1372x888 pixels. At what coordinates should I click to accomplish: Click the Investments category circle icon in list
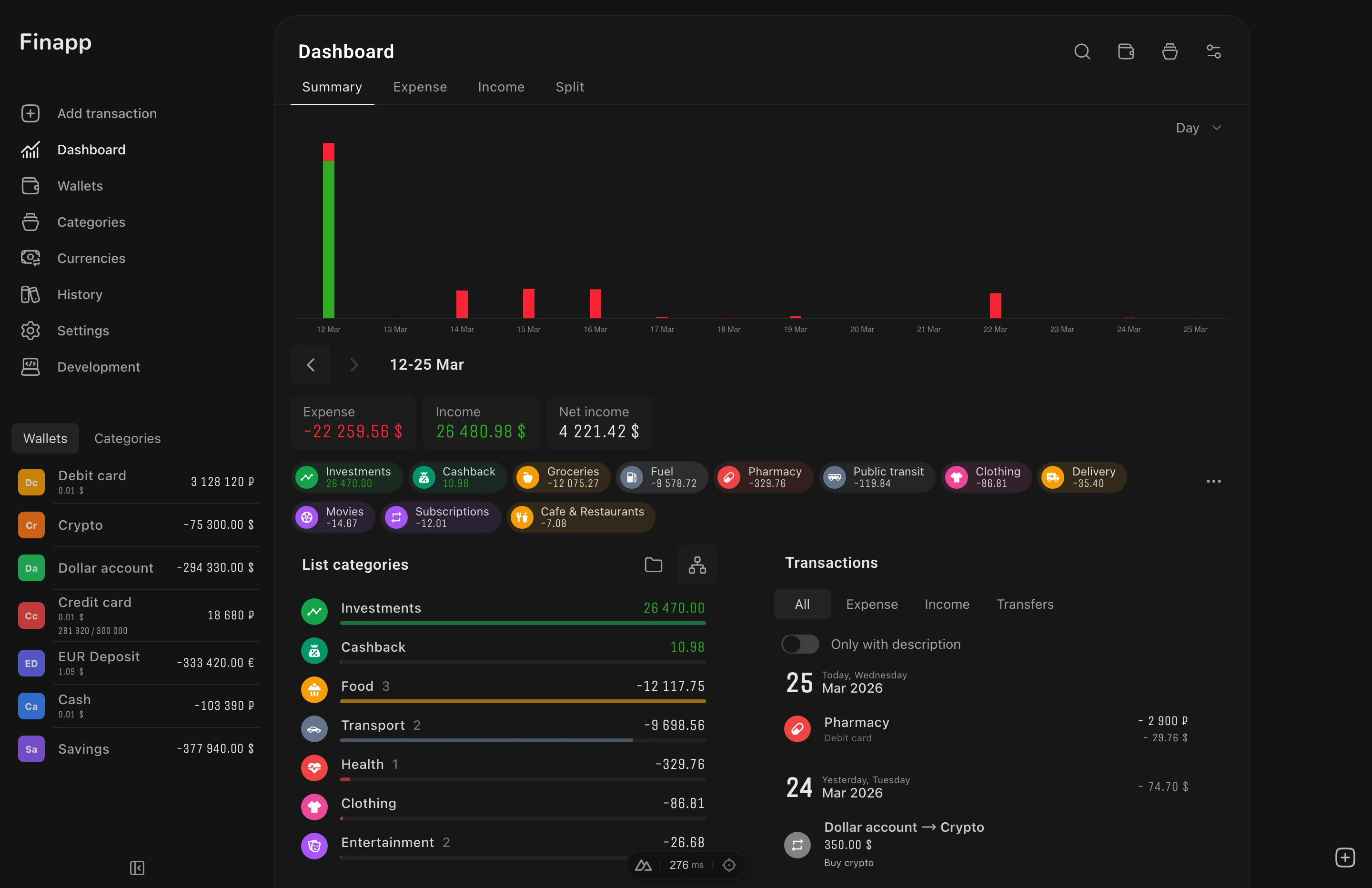coord(314,611)
